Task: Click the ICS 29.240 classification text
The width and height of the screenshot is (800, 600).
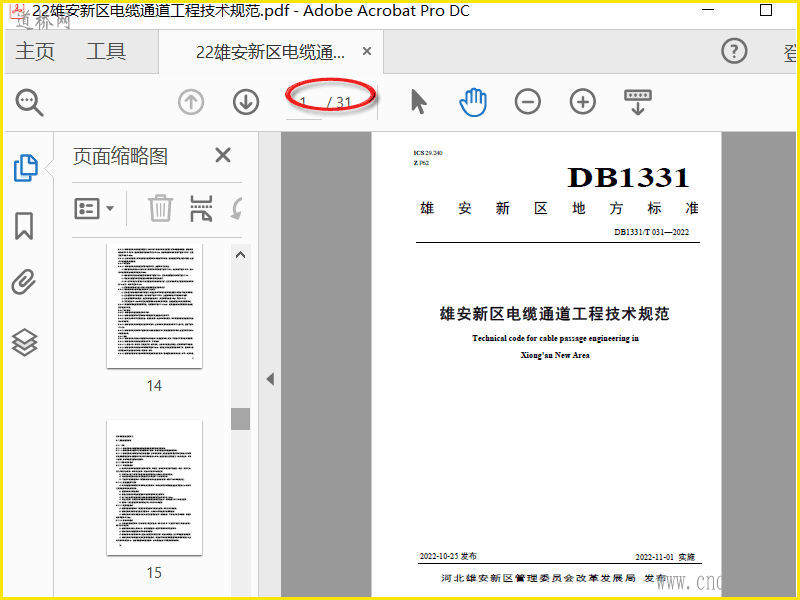Action: 428,153
